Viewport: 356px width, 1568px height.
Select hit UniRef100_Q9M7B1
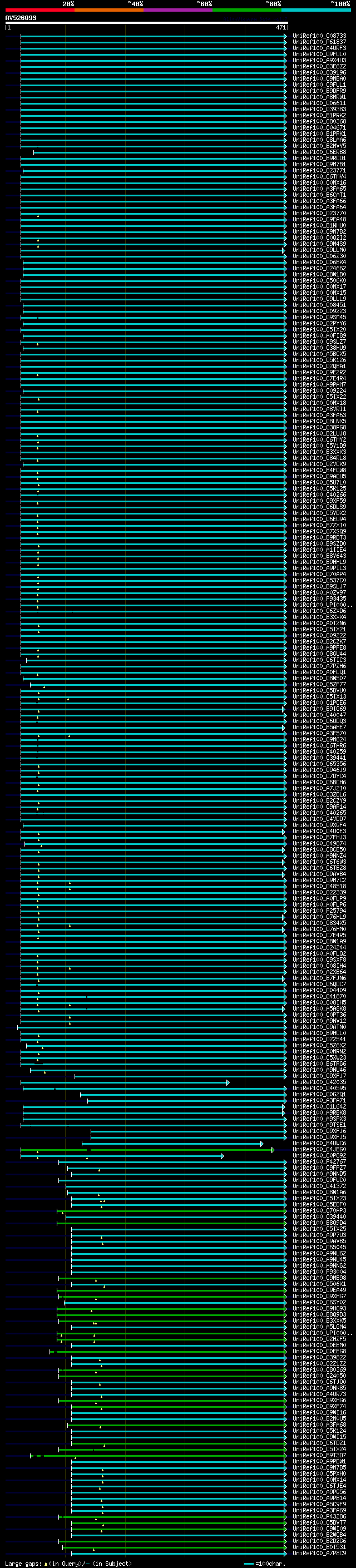[x=319, y=164]
